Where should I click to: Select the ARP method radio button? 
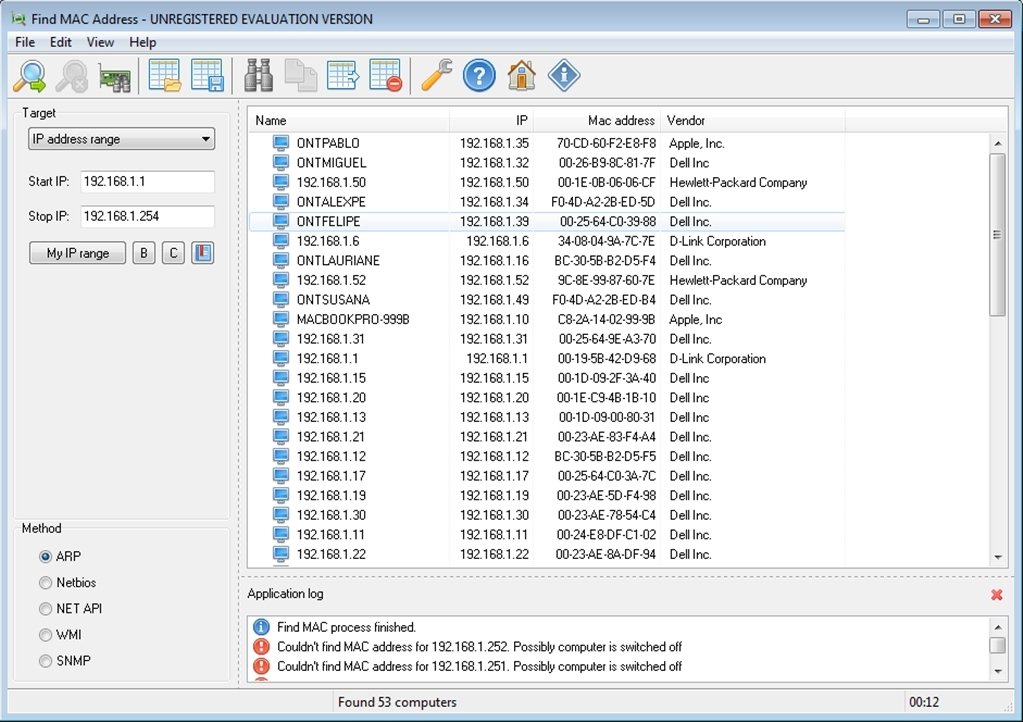(x=45, y=556)
